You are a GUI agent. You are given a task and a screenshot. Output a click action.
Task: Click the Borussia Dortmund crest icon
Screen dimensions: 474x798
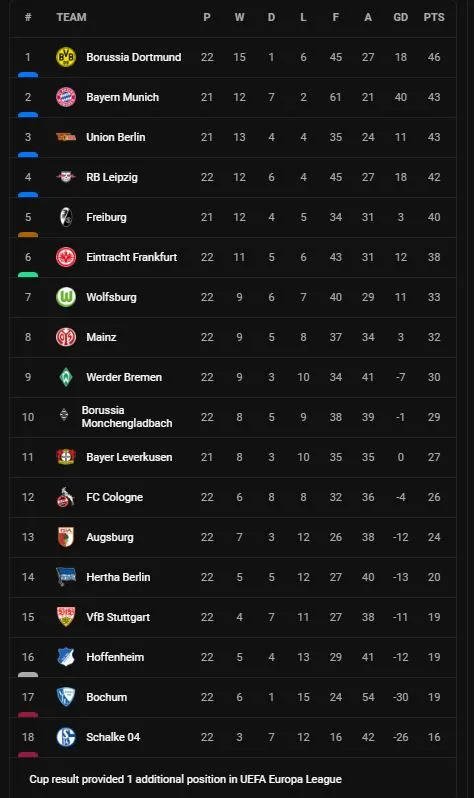[66, 57]
